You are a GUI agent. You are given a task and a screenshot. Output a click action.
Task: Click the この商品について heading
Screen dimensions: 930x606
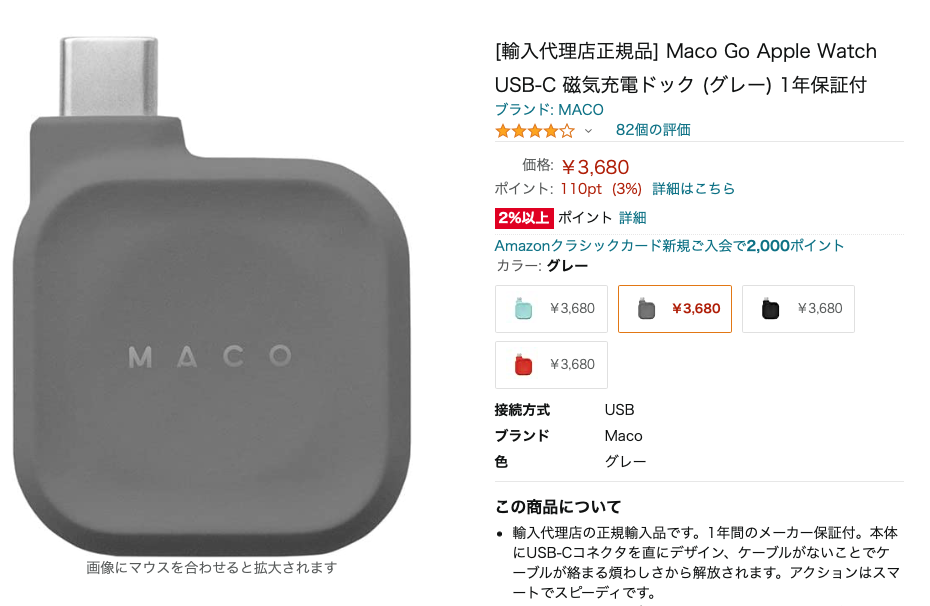tap(558, 507)
